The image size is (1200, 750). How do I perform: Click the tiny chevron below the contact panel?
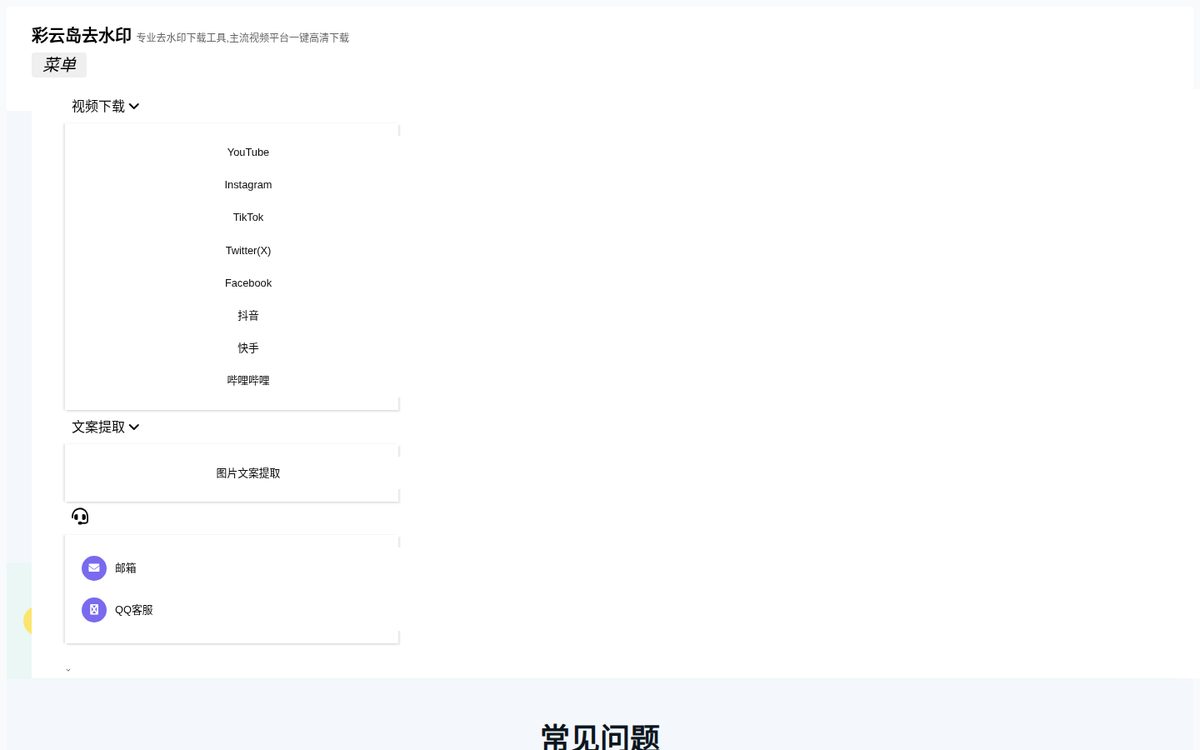coord(68,670)
